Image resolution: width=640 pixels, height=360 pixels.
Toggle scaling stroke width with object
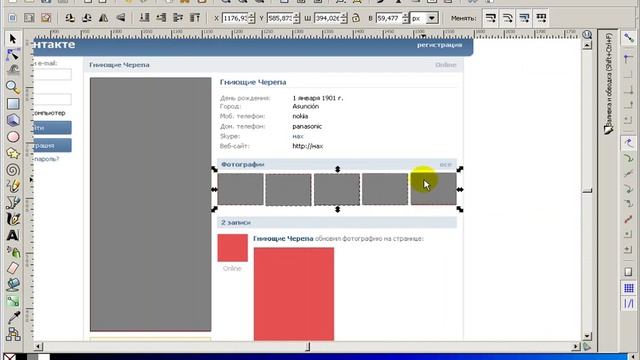pos(491,18)
